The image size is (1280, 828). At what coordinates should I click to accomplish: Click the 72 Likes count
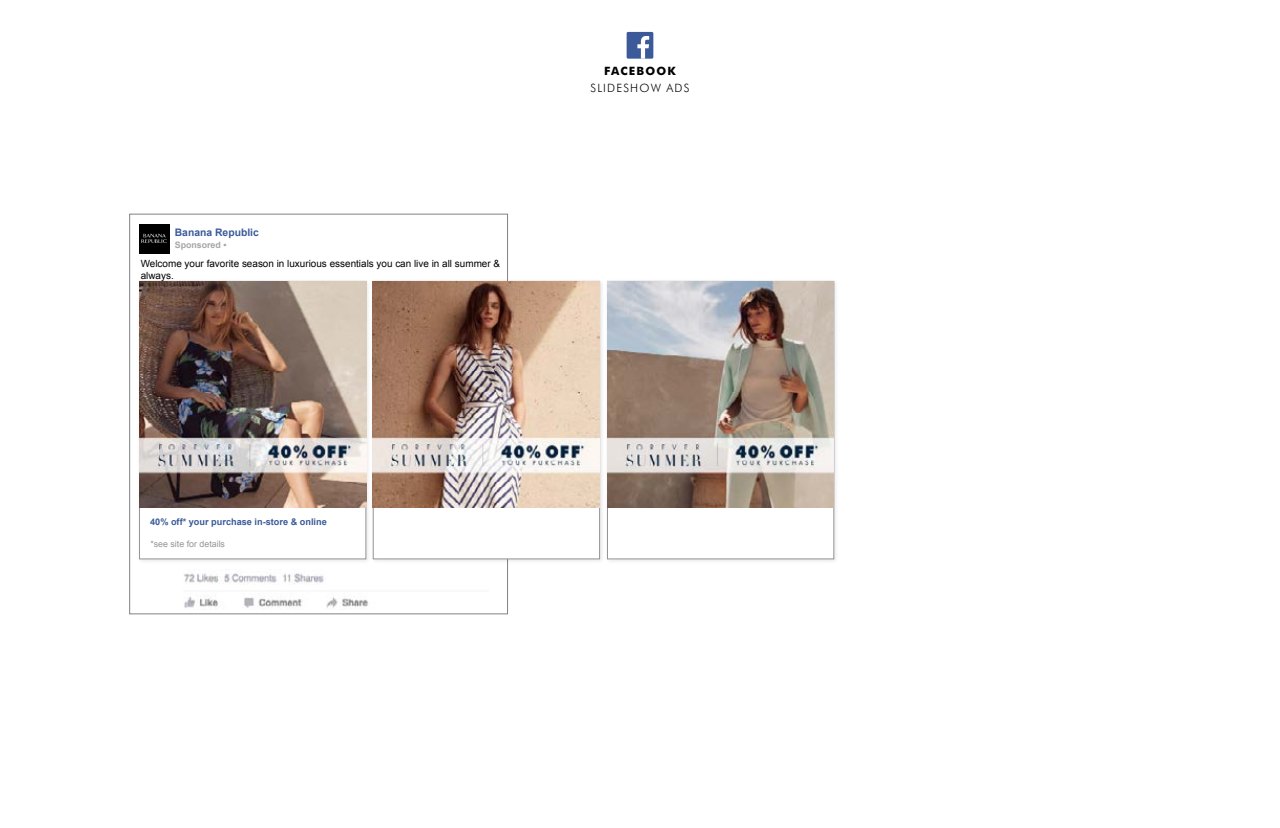tap(201, 578)
